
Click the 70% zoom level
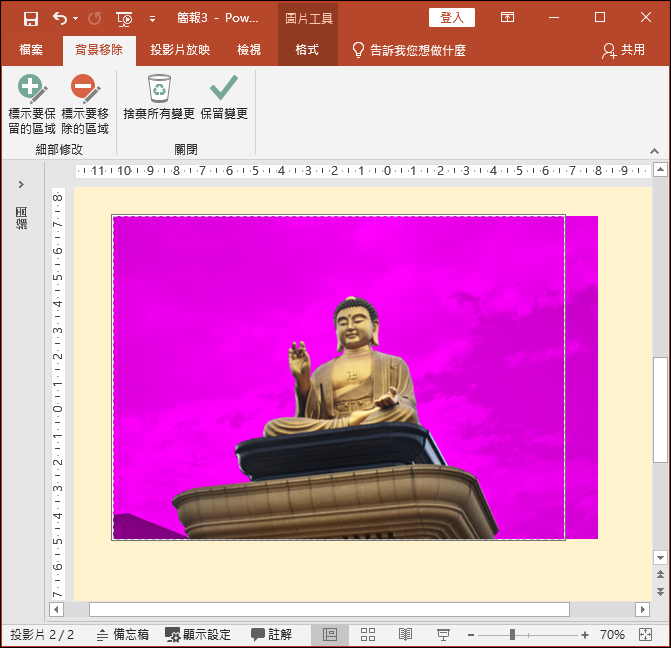tap(612, 634)
